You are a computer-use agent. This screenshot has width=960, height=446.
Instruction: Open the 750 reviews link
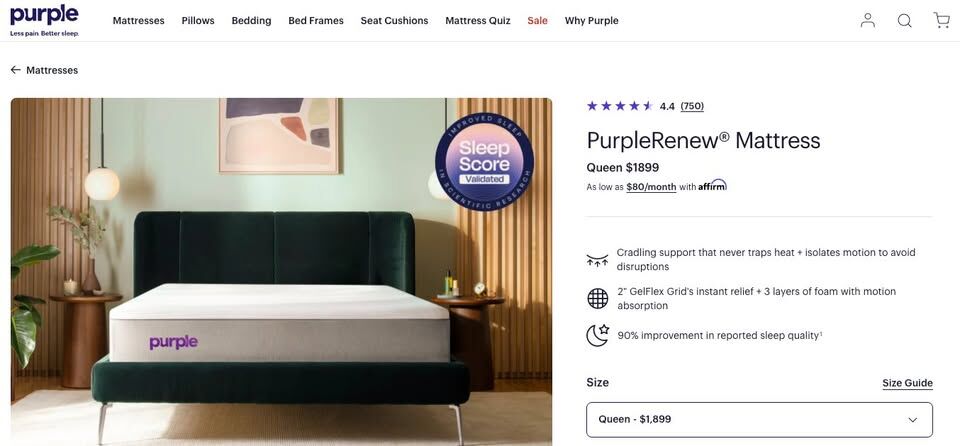(692, 106)
